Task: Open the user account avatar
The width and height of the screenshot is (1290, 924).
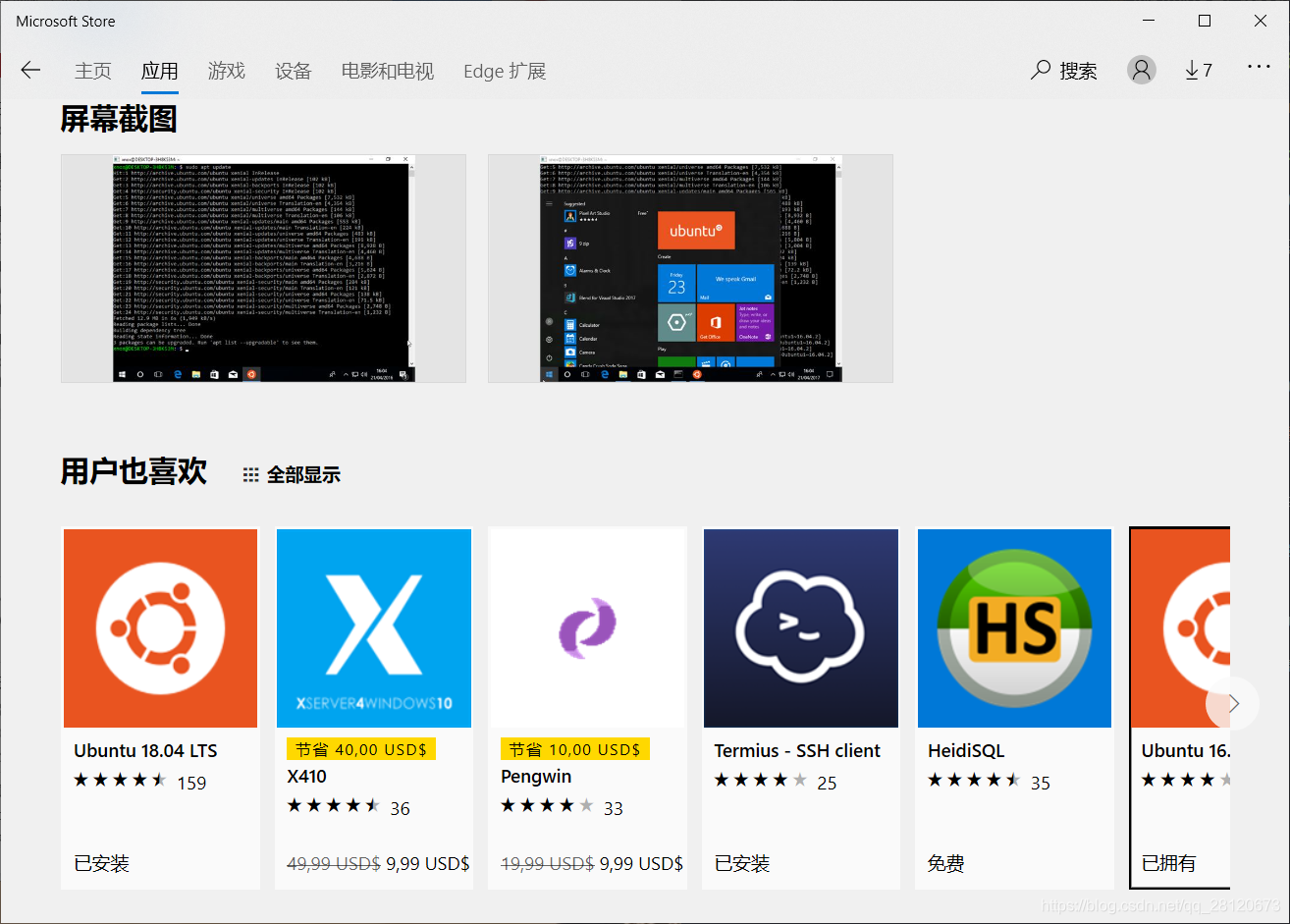Action: pyautogui.click(x=1141, y=70)
